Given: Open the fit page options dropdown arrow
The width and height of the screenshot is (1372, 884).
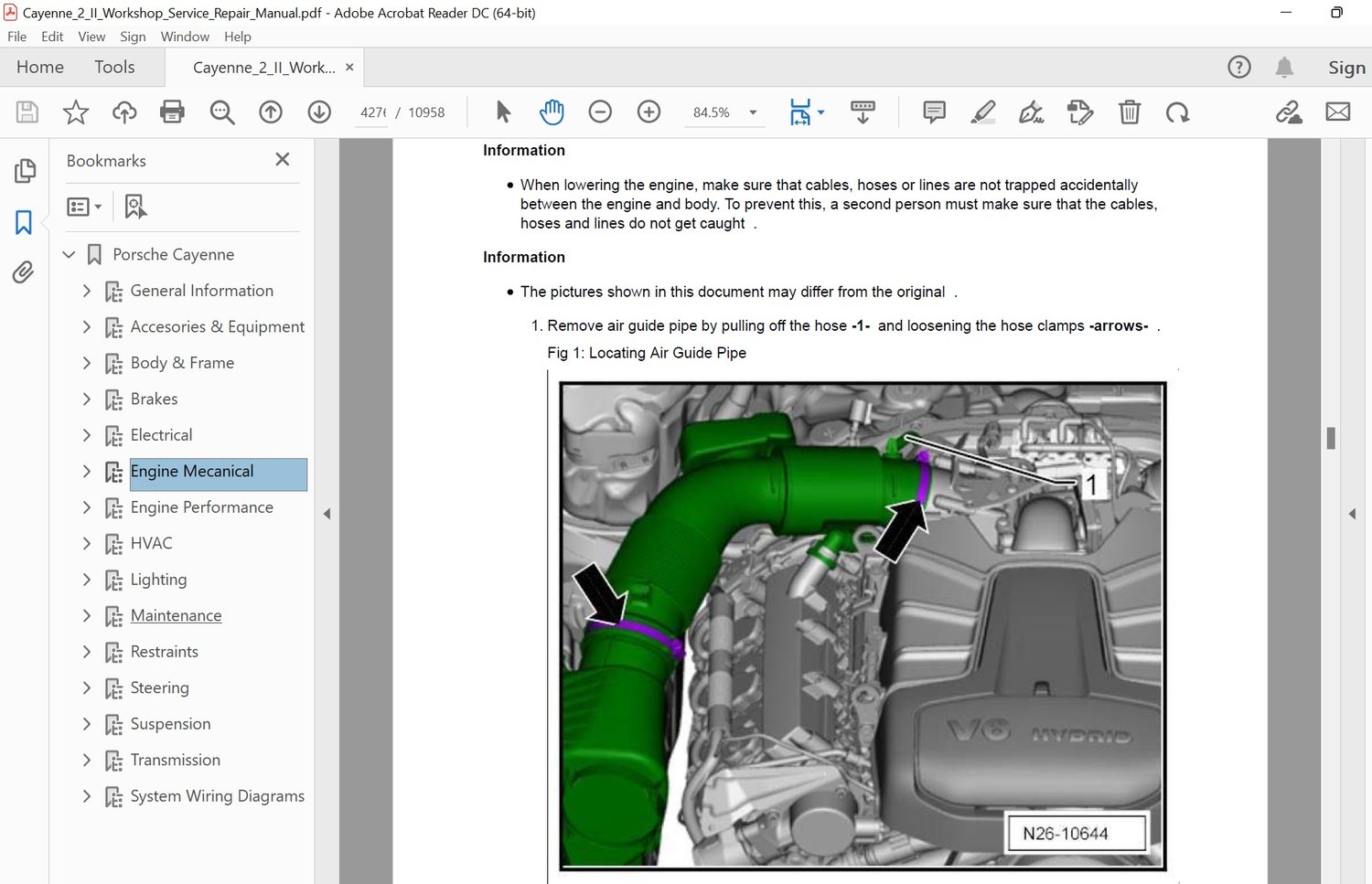Looking at the screenshot, I should click(820, 112).
